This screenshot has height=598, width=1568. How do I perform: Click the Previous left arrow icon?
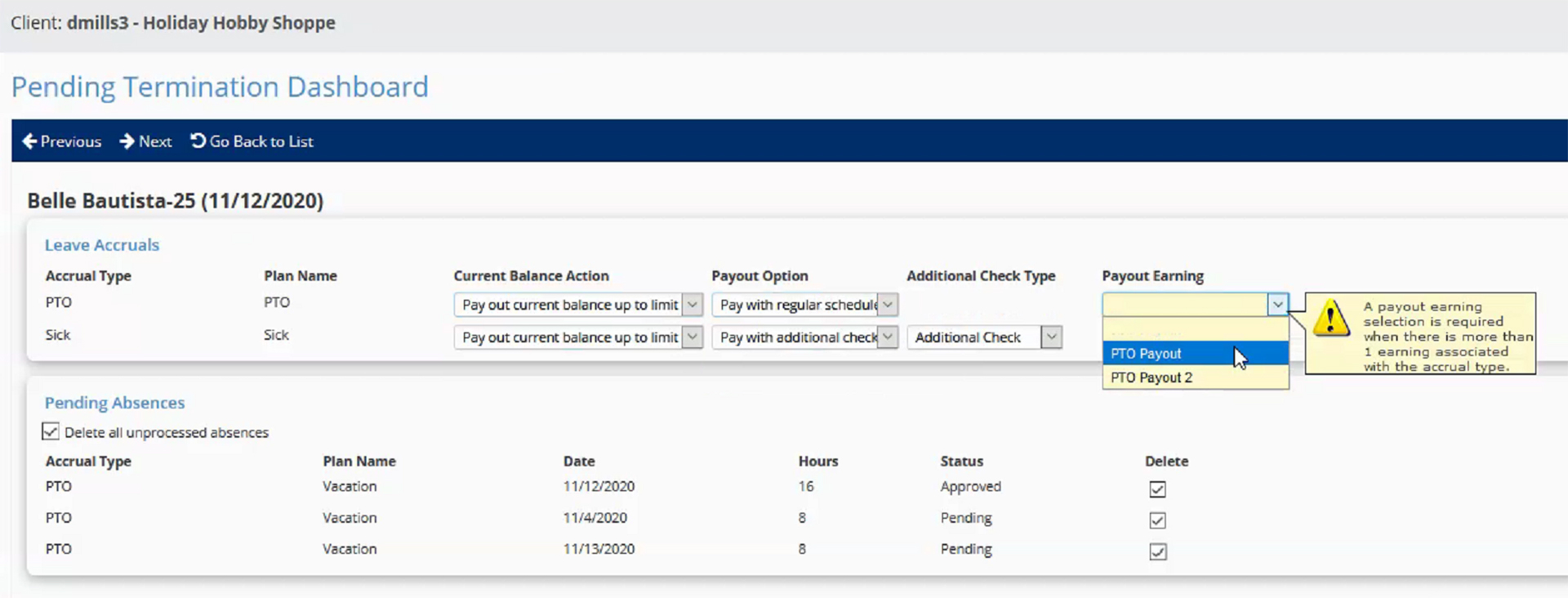tap(29, 141)
